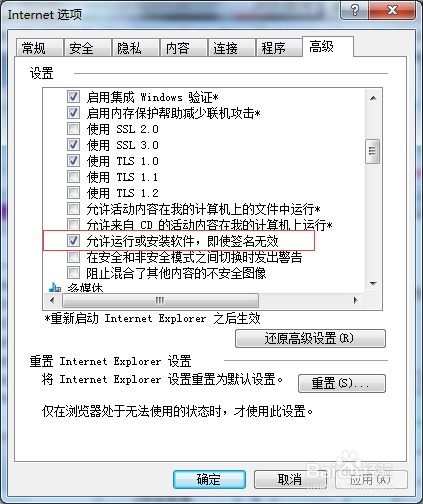Screen dimensions: 423x504
Task: Click the multimedia category icon
Action: coord(55,287)
